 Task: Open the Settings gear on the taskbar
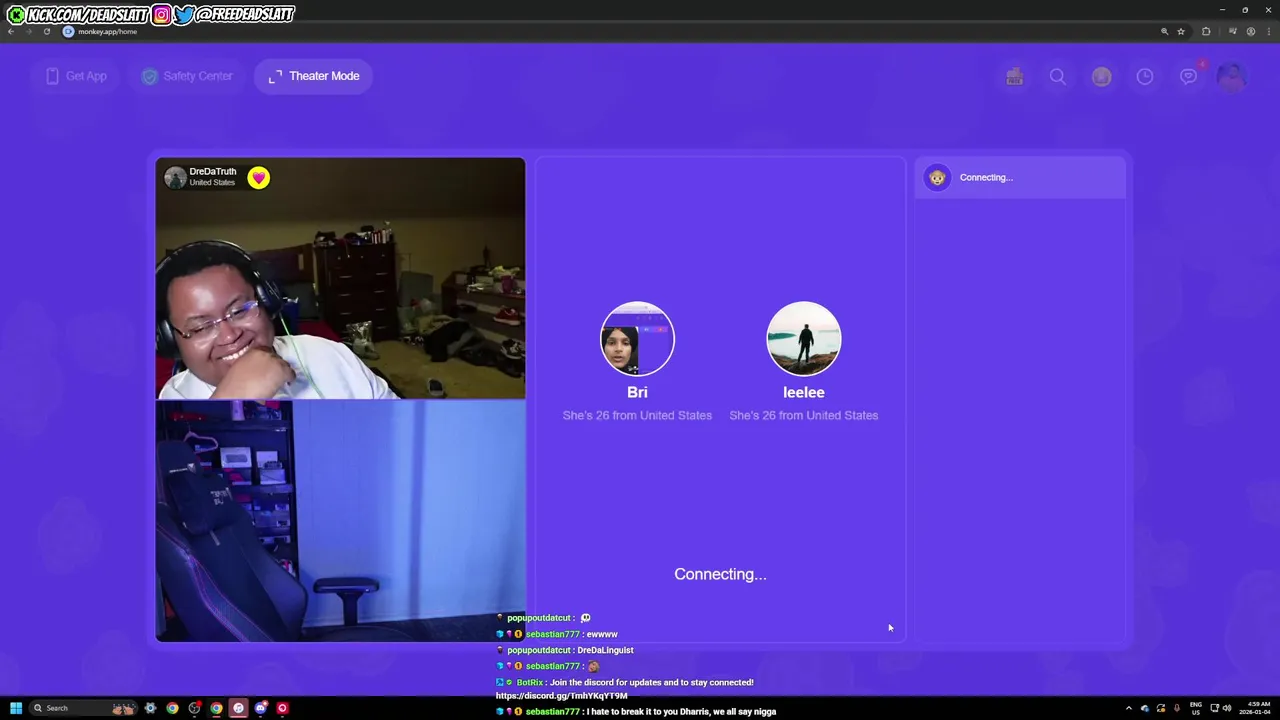click(150, 708)
